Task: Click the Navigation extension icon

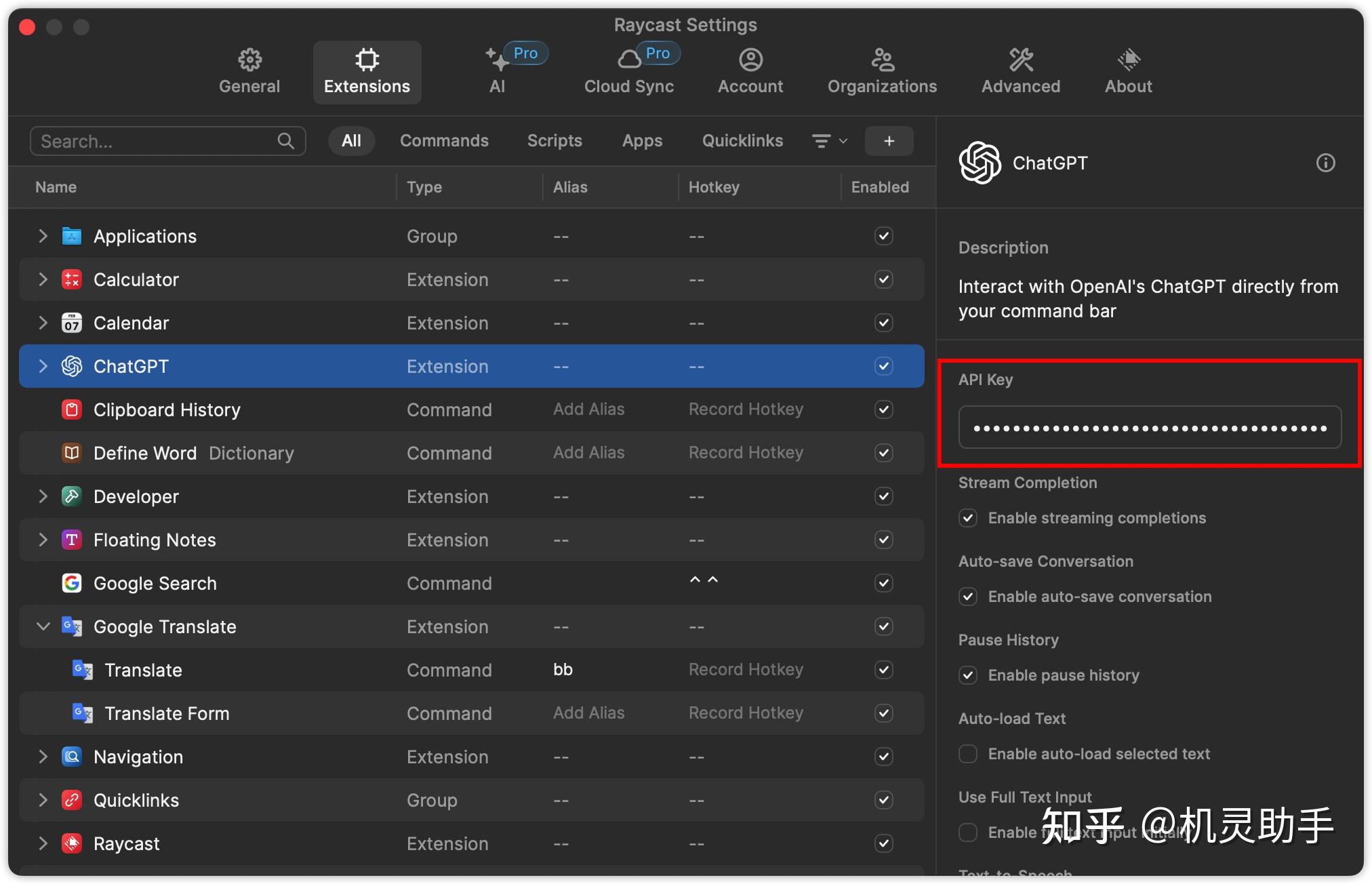Action: coord(72,757)
